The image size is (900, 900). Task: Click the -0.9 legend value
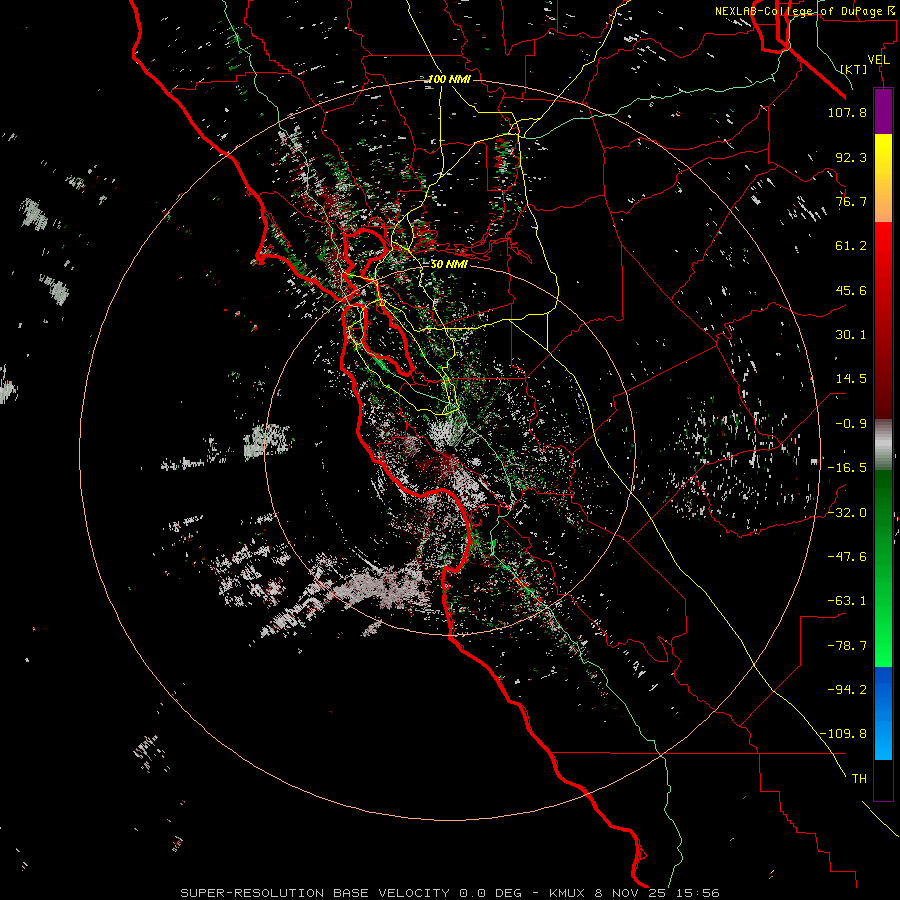tap(851, 424)
